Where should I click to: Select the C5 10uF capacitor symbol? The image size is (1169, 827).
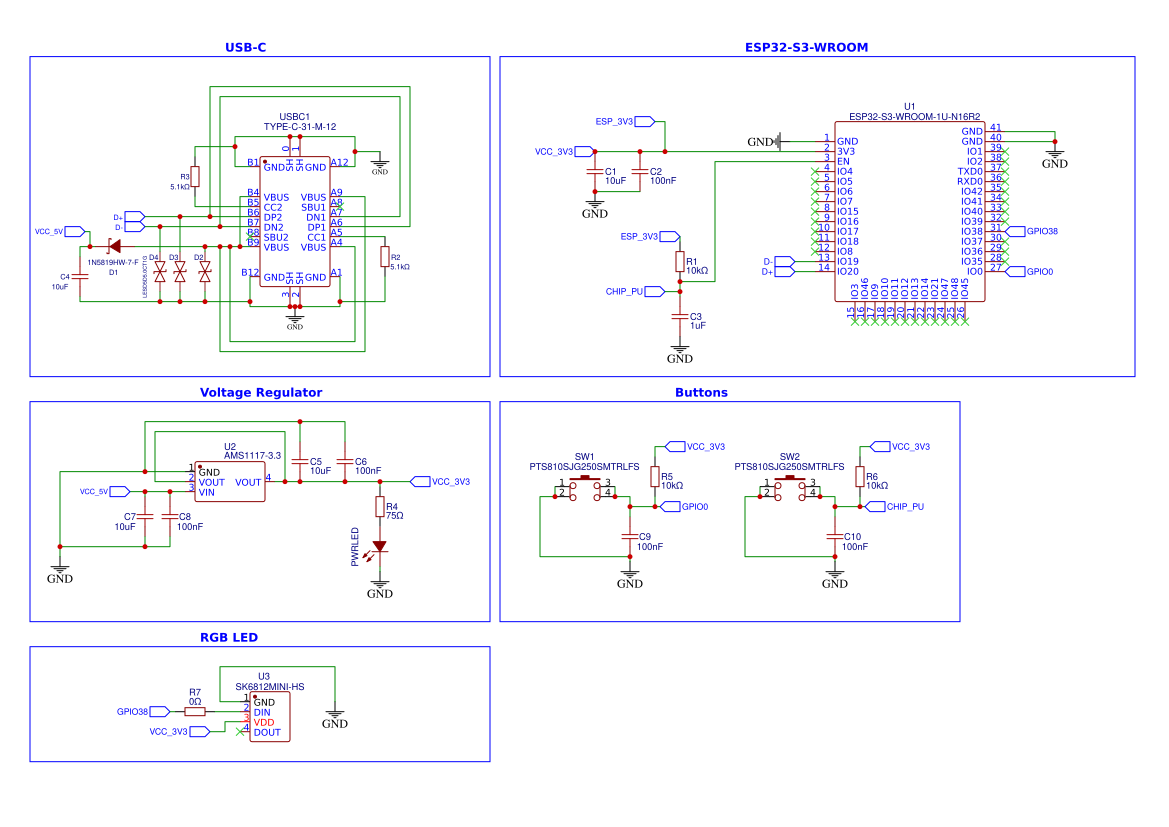[300, 462]
